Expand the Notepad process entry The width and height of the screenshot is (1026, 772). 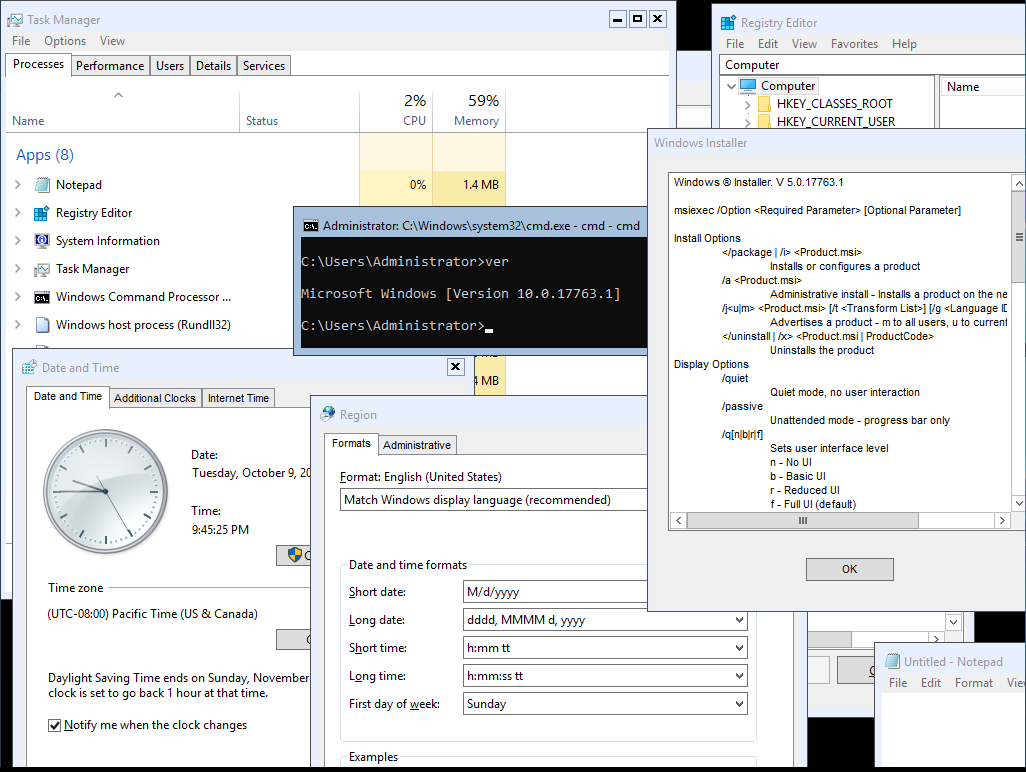click(18, 185)
